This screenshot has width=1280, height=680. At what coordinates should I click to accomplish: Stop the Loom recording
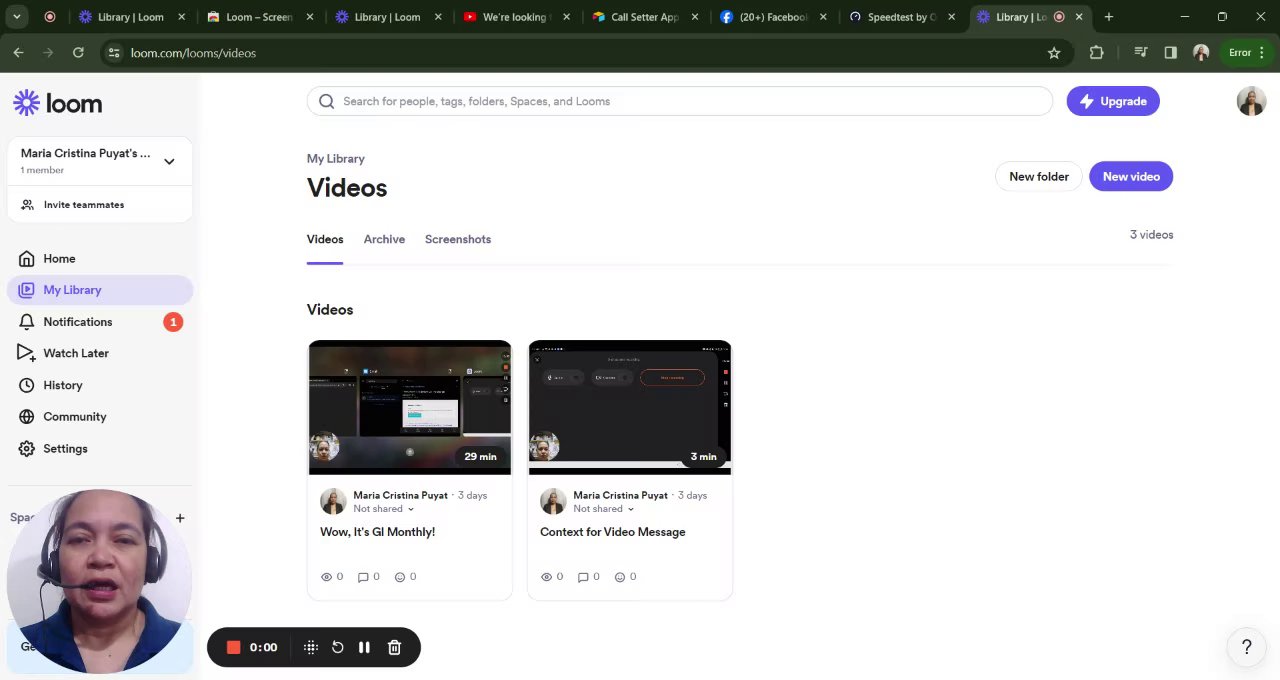tap(234, 647)
